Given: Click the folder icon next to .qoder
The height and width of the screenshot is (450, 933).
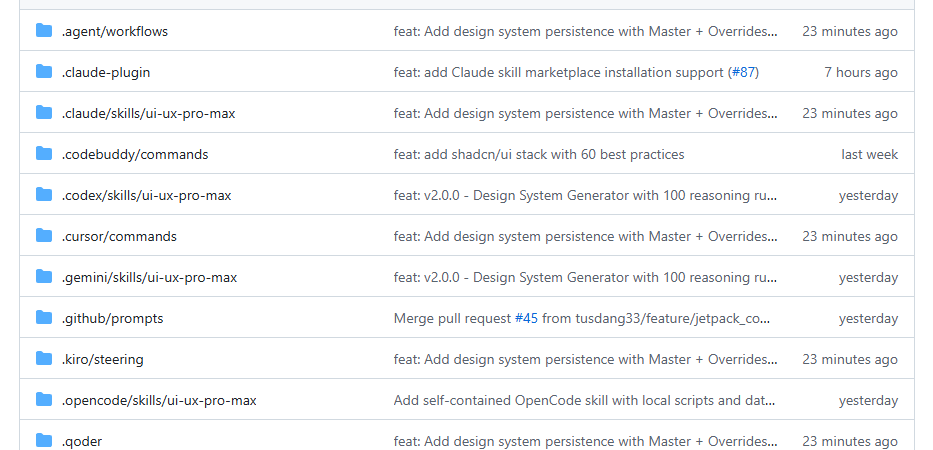Looking at the screenshot, I should tap(44, 441).
